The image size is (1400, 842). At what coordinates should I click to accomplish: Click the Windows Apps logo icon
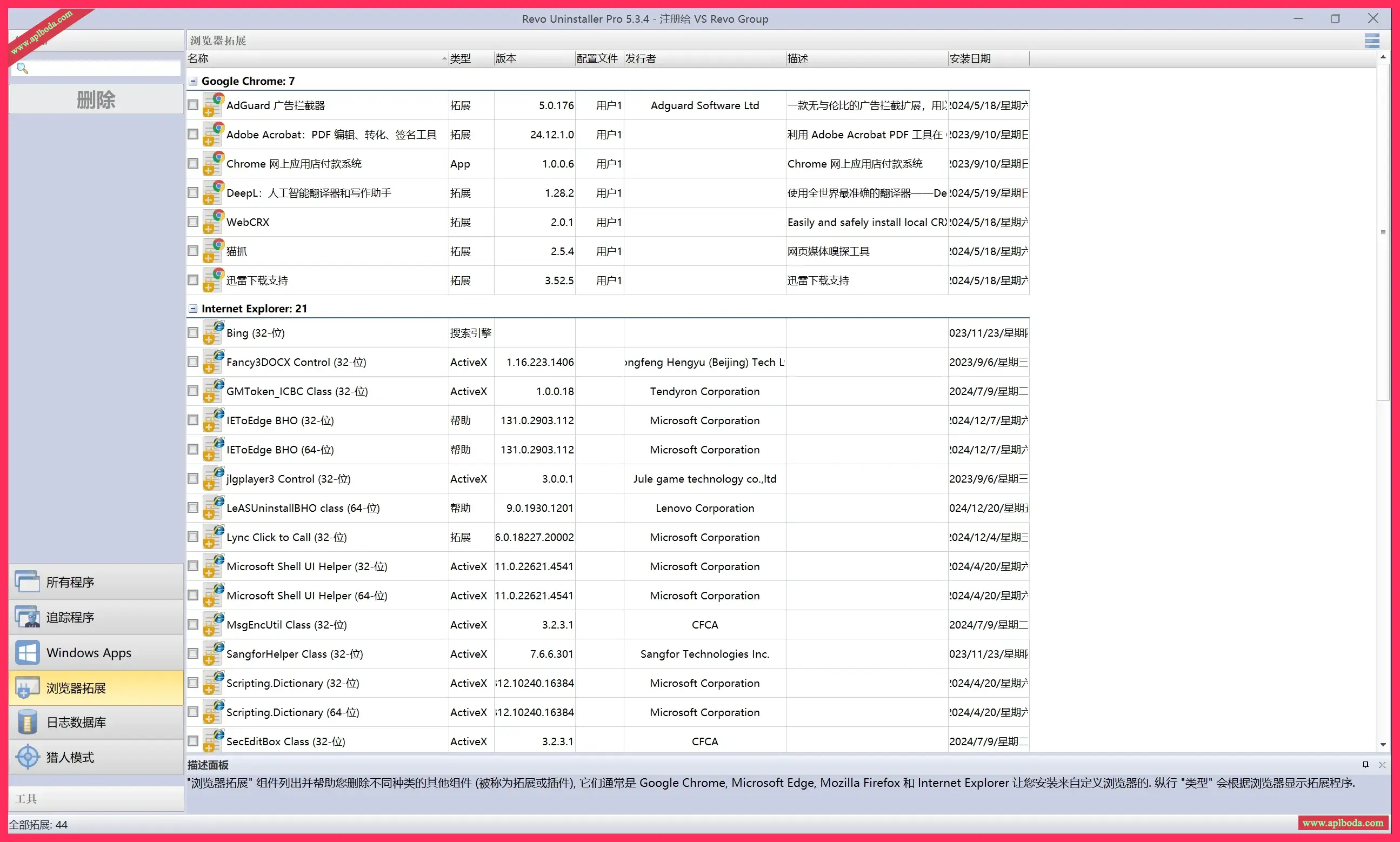point(27,652)
